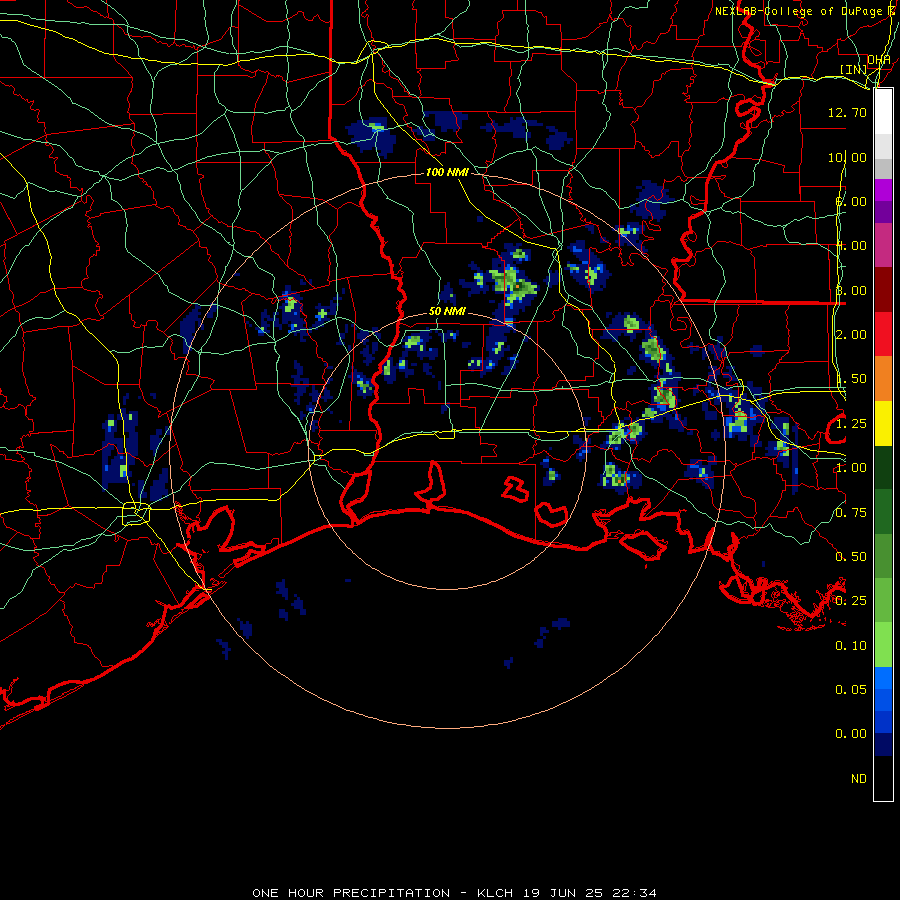Click the 0.05 legend value
This screenshot has height=900, width=900.
(x=851, y=690)
